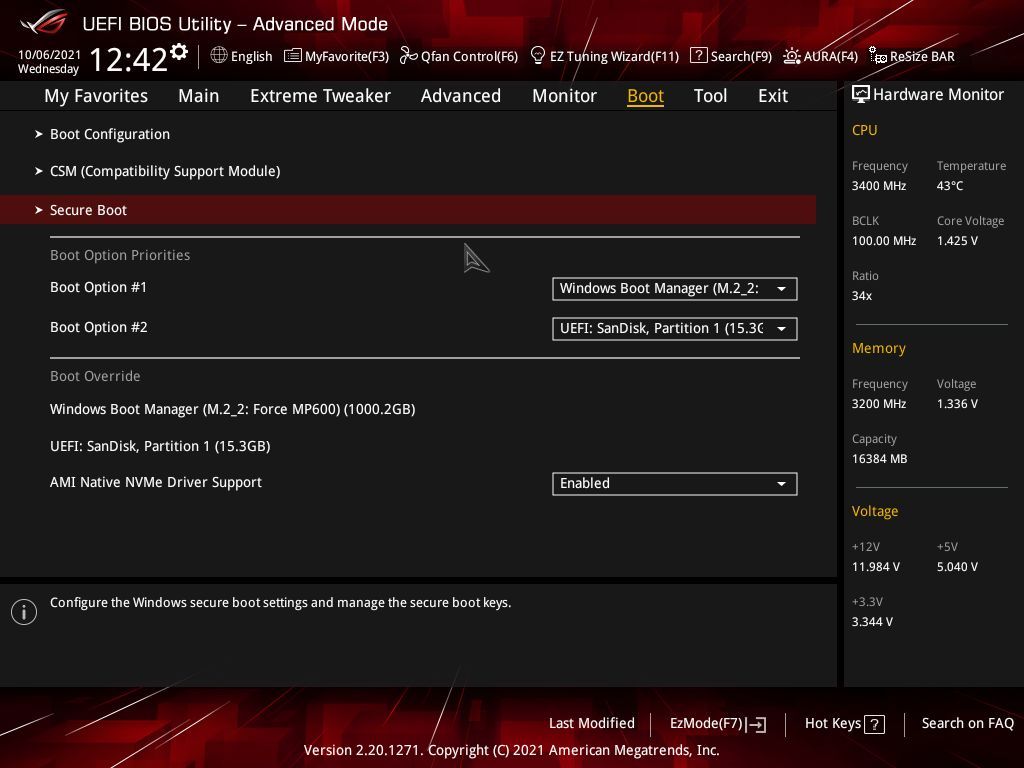This screenshot has height=768, width=1024.
Task: Click the CPU temperature value 43°C
Action: (x=950, y=186)
